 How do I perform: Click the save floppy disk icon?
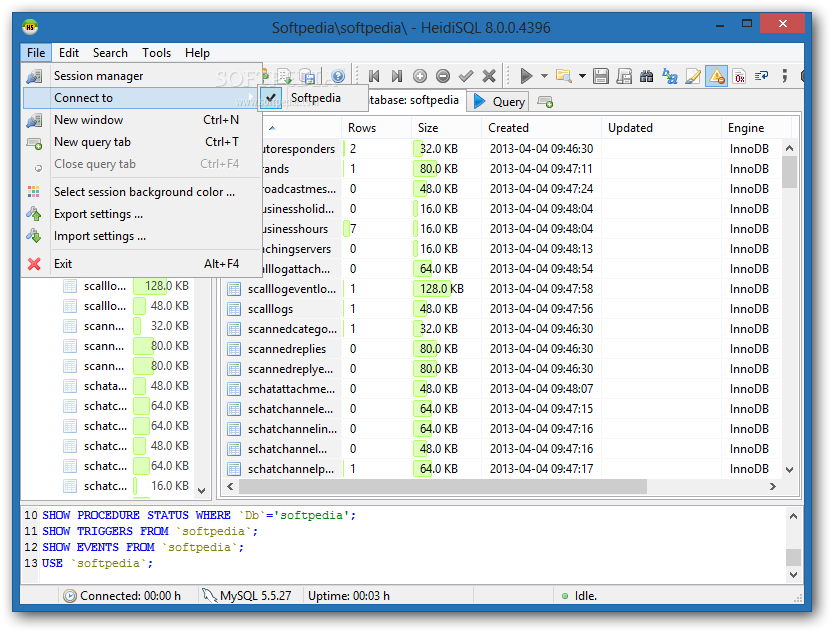[601, 76]
